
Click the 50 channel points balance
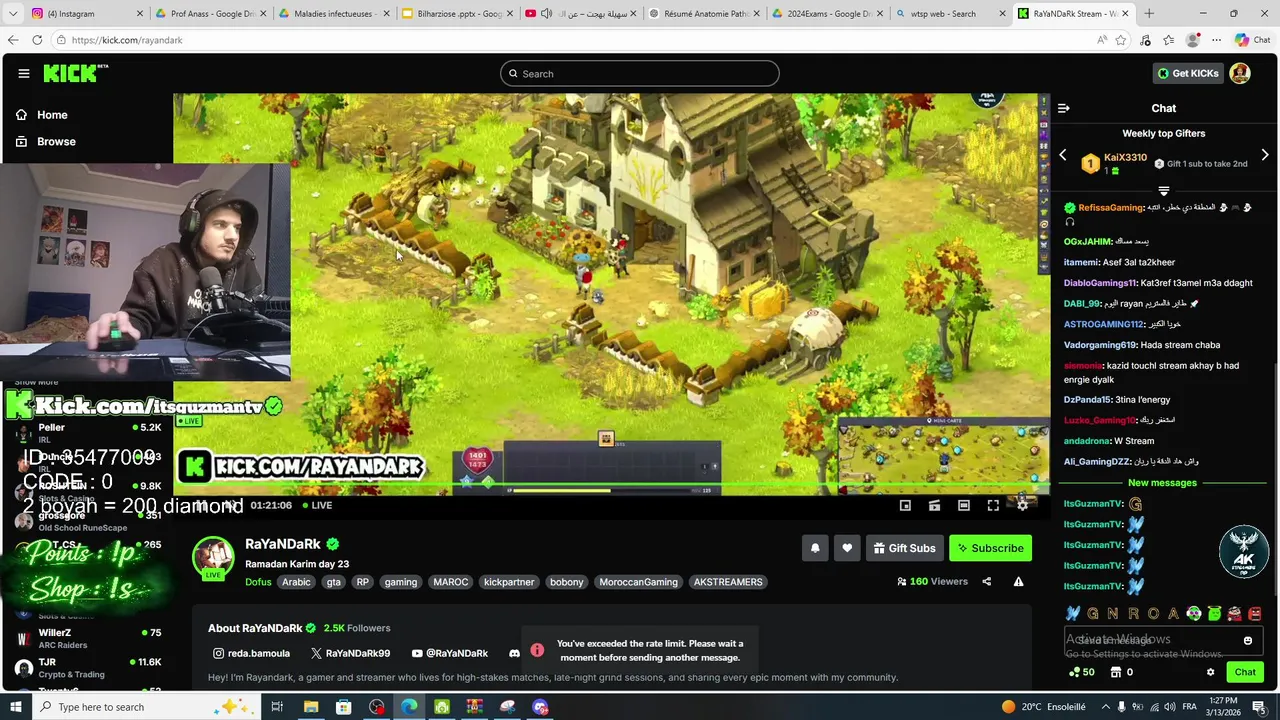[1081, 672]
